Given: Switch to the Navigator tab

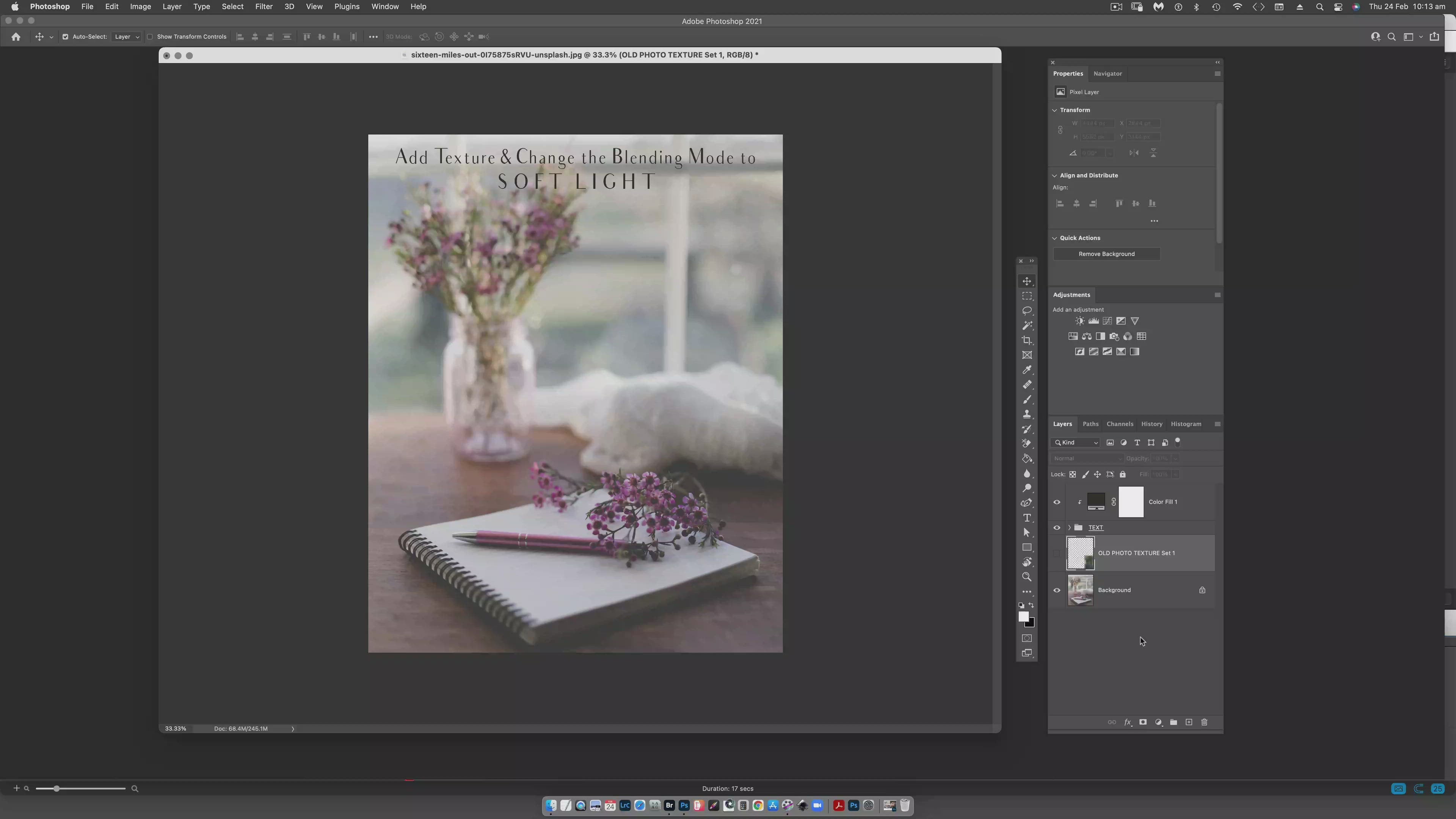Looking at the screenshot, I should pos(1107,74).
